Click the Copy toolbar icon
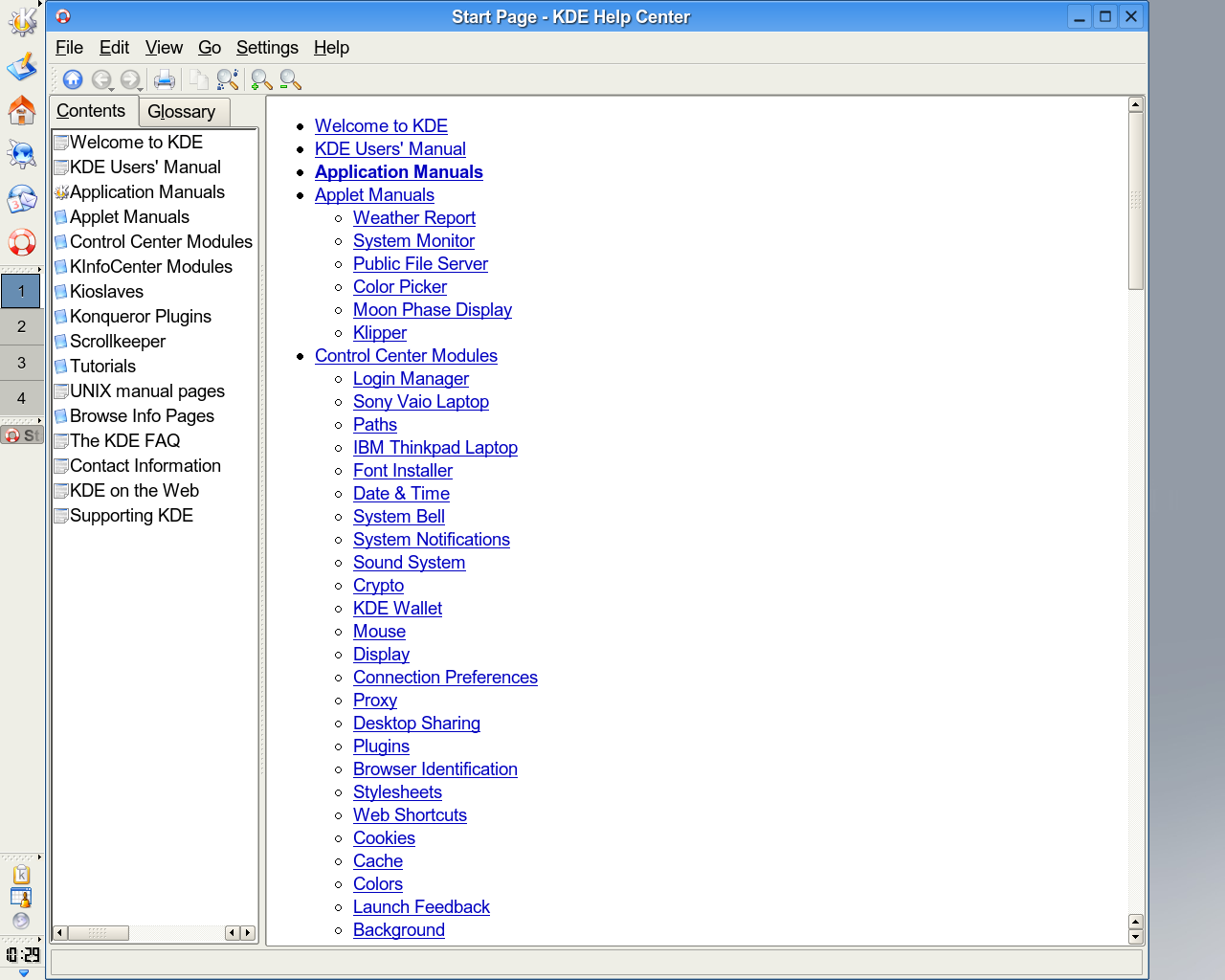 pyautogui.click(x=199, y=79)
